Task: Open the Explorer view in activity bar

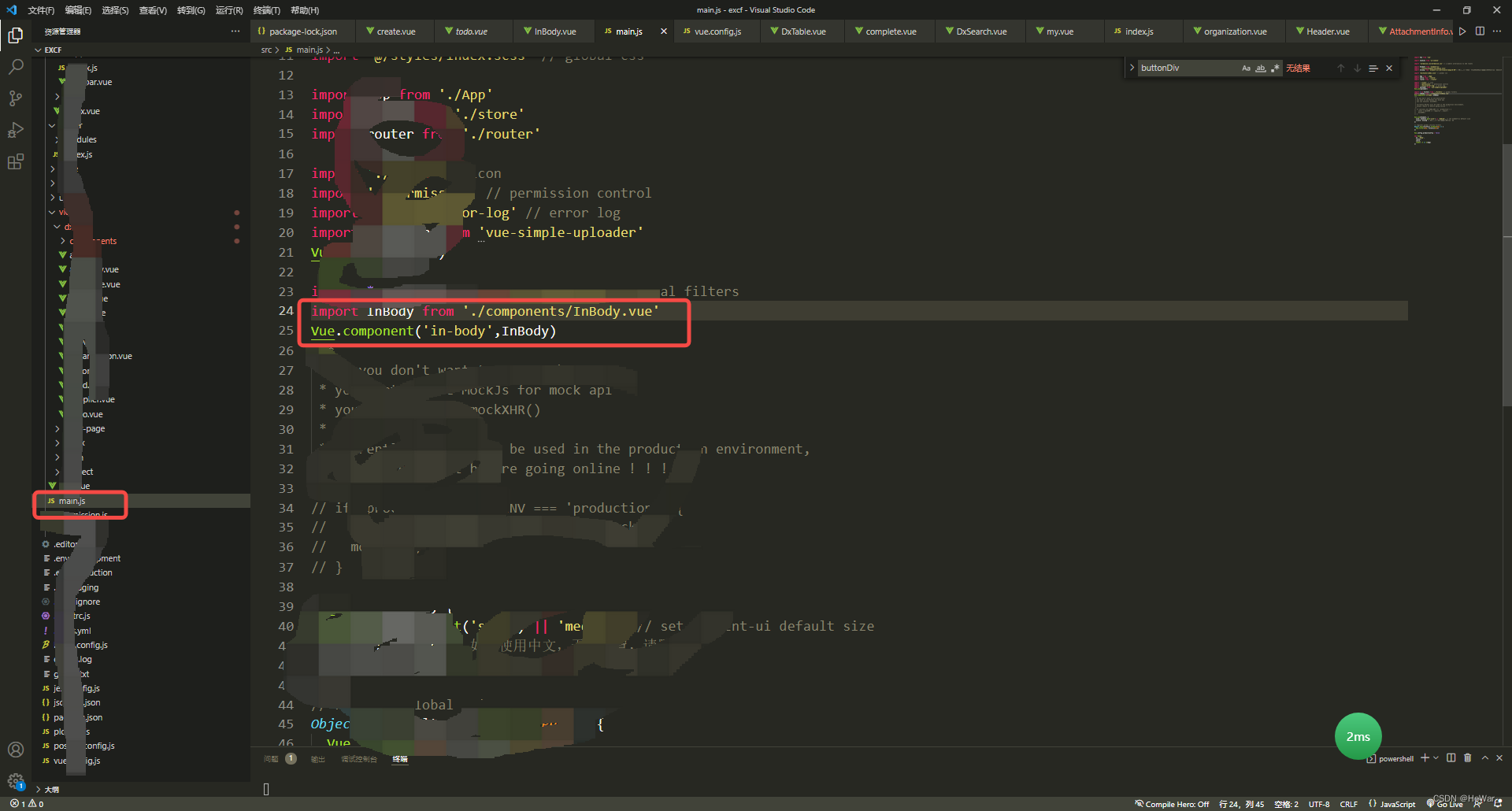Action: tap(15, 35)
